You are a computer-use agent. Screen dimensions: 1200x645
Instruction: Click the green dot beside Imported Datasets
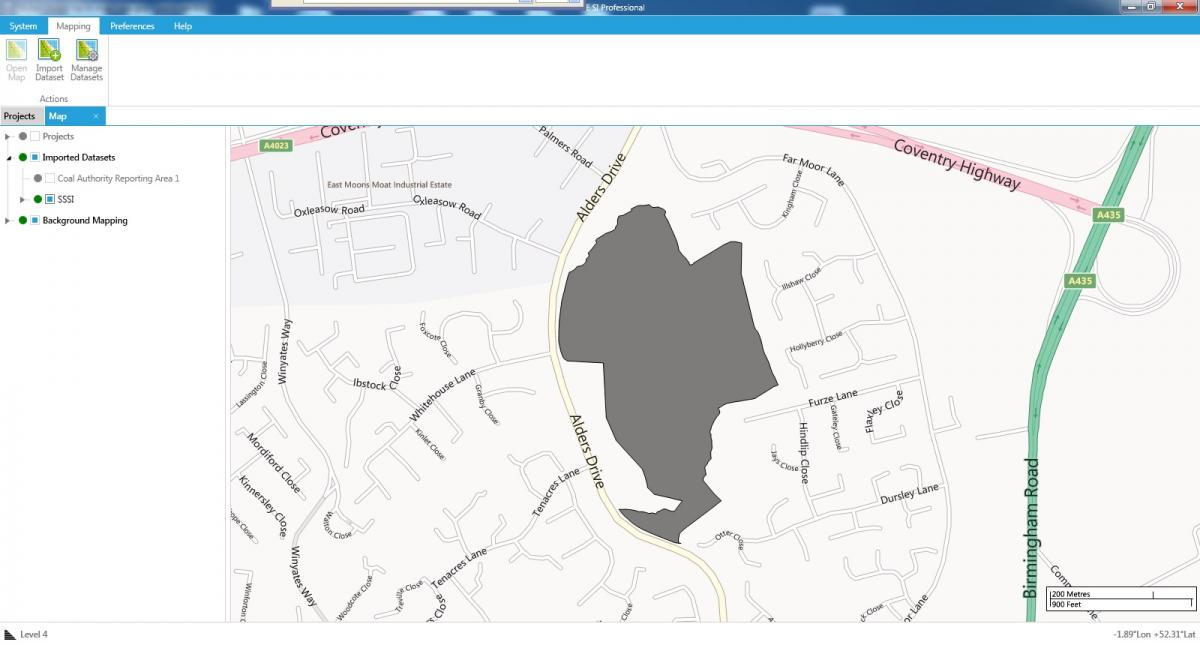coord(21,157)
